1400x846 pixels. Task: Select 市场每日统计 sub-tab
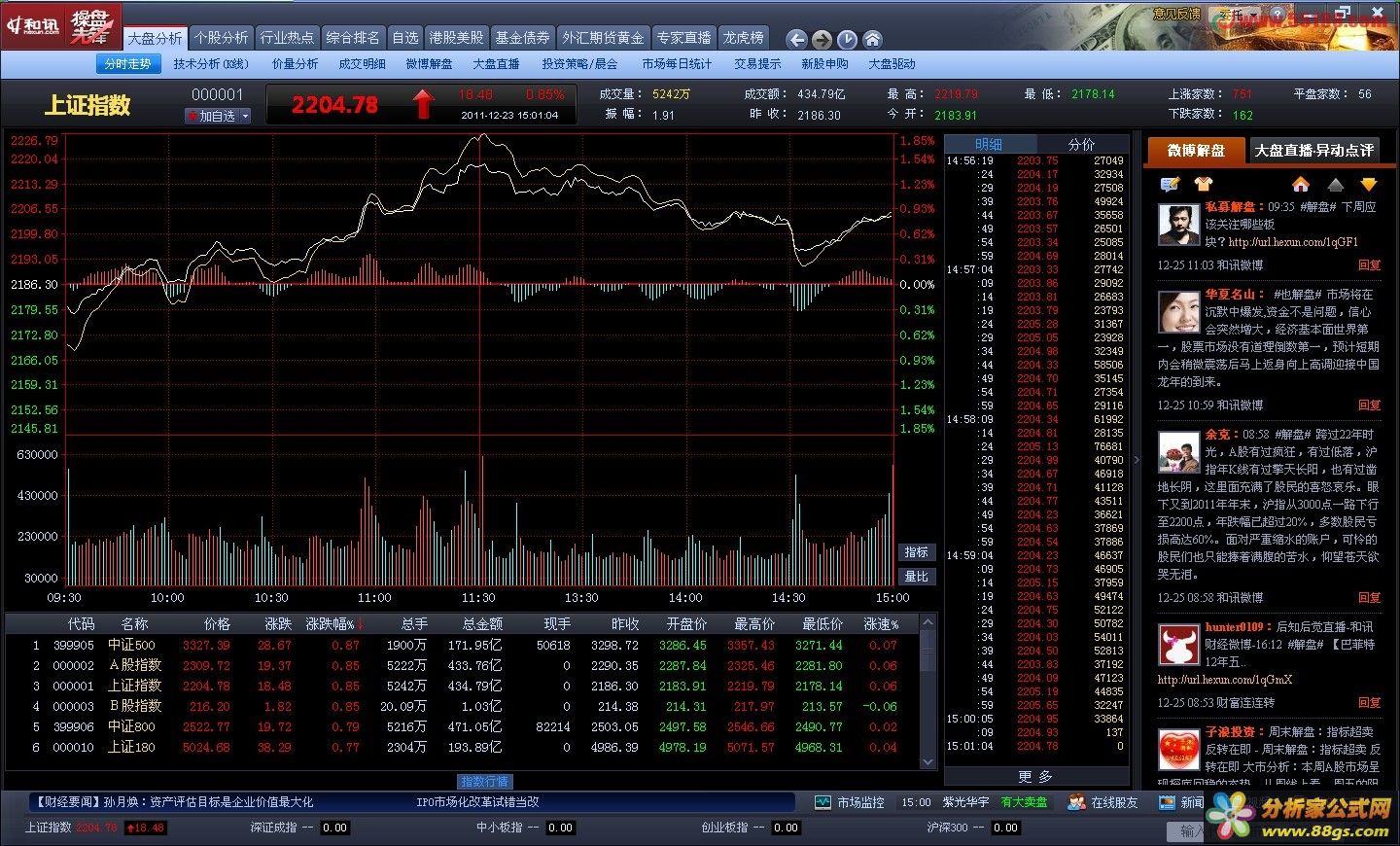[677, 64]
